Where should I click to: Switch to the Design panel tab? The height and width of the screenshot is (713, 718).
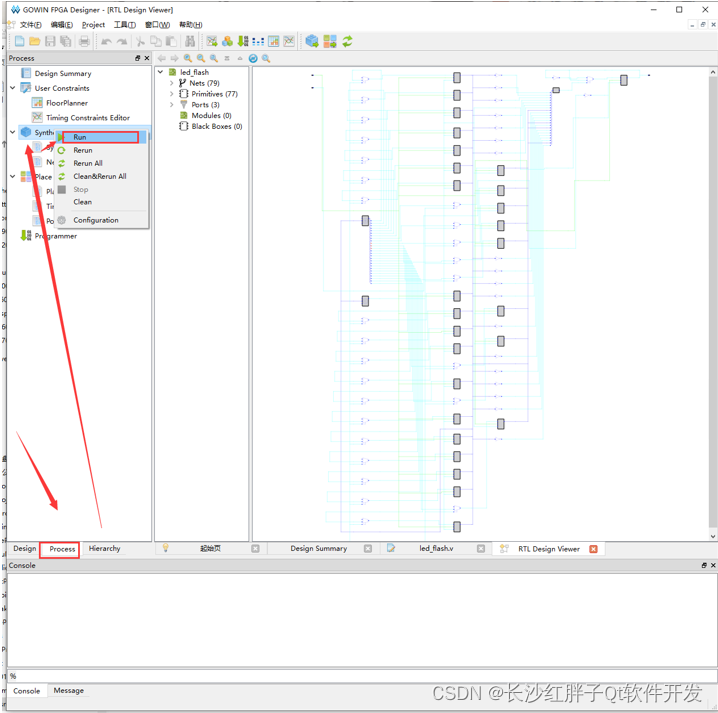point(24,548)
